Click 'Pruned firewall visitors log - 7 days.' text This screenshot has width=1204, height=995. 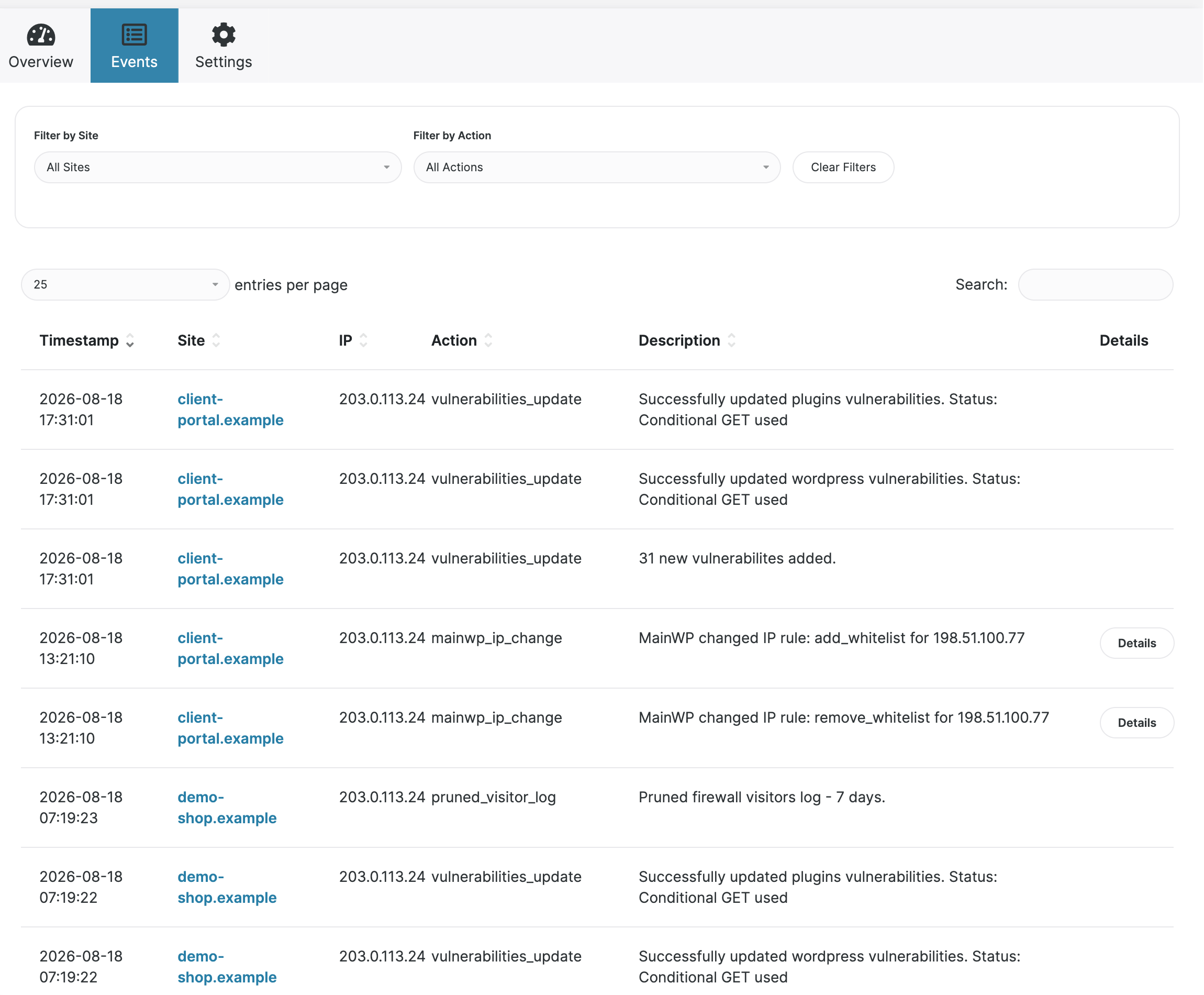coord(762,798)
